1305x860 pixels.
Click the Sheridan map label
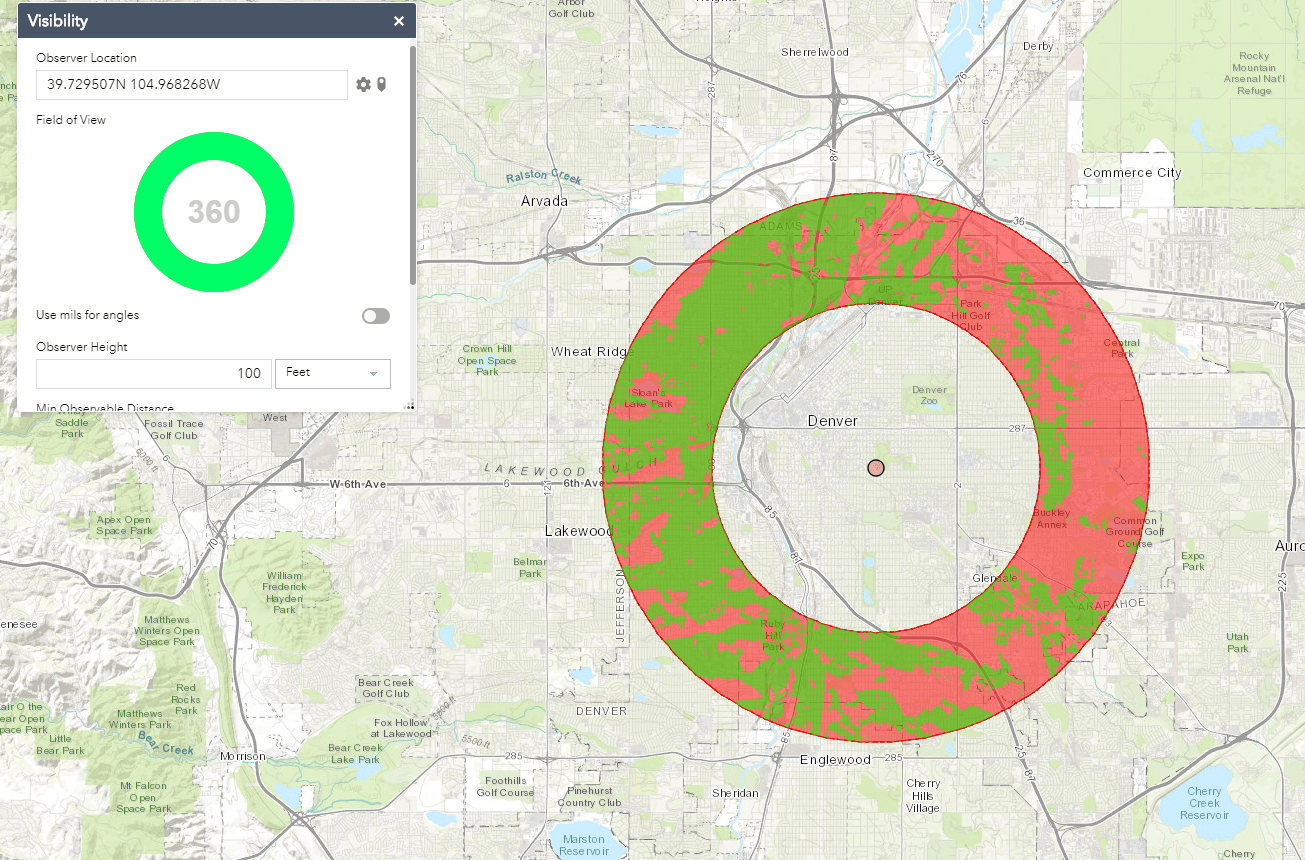(x=735, y=793)
